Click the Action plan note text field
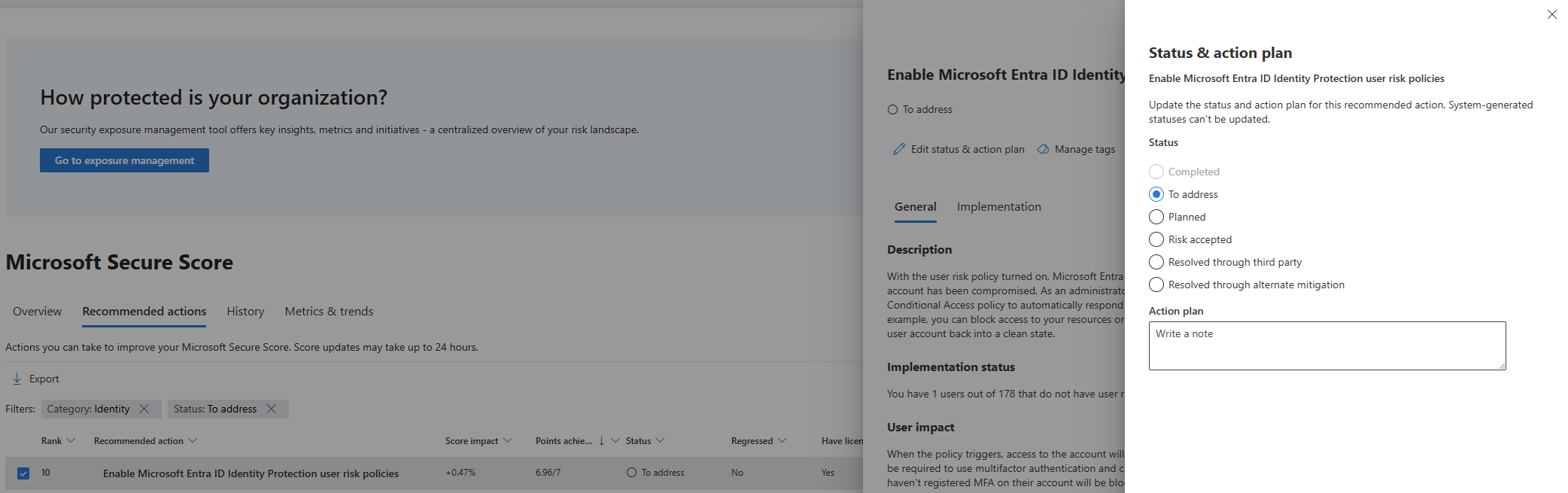The image size is (1568, 493). (x=1327, y=345)
